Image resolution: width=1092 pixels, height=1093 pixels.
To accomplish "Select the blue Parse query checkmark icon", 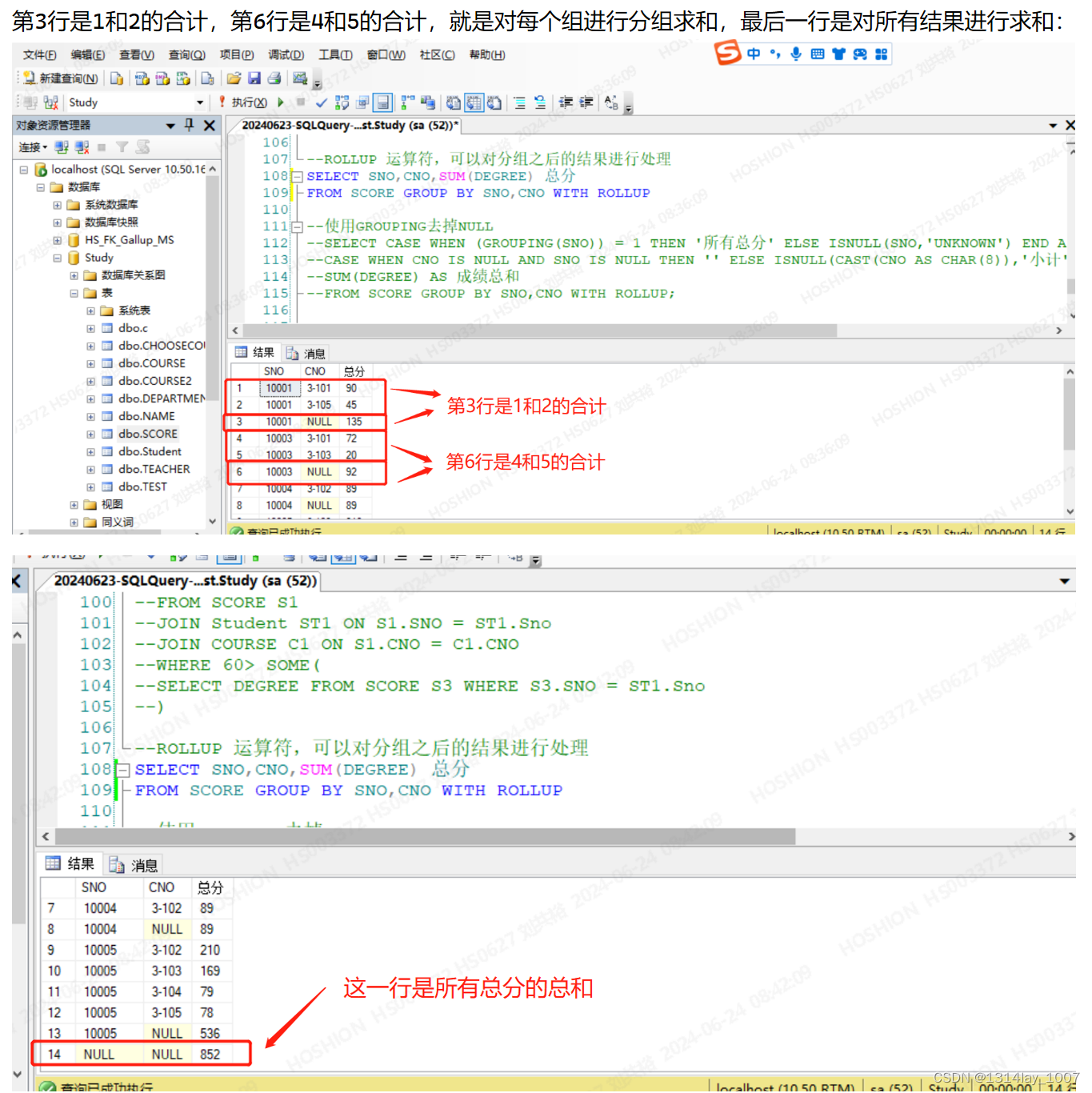I will click(x=322, y=102).
